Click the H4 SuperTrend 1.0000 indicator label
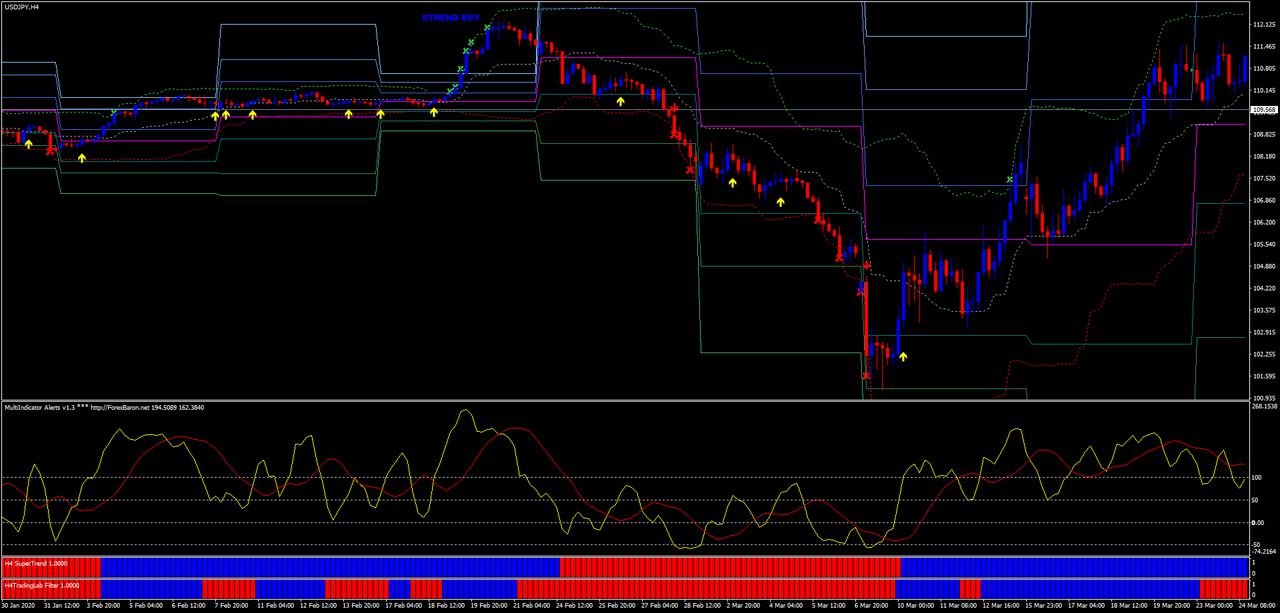Viewport: 1280px width, 613px height. (x=35, y=563)
